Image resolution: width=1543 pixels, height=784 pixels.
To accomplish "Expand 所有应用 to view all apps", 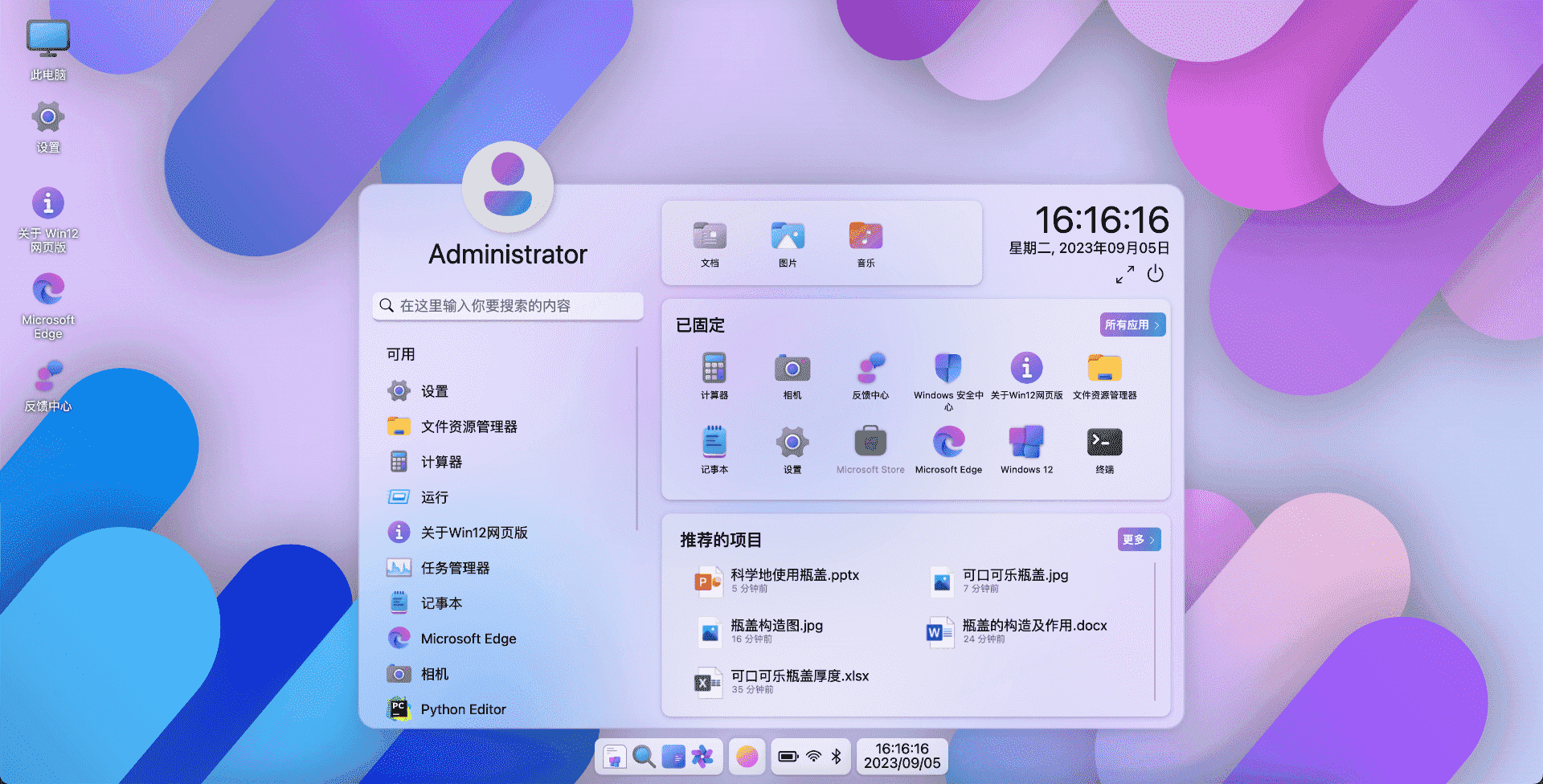I will point(1132,325).
